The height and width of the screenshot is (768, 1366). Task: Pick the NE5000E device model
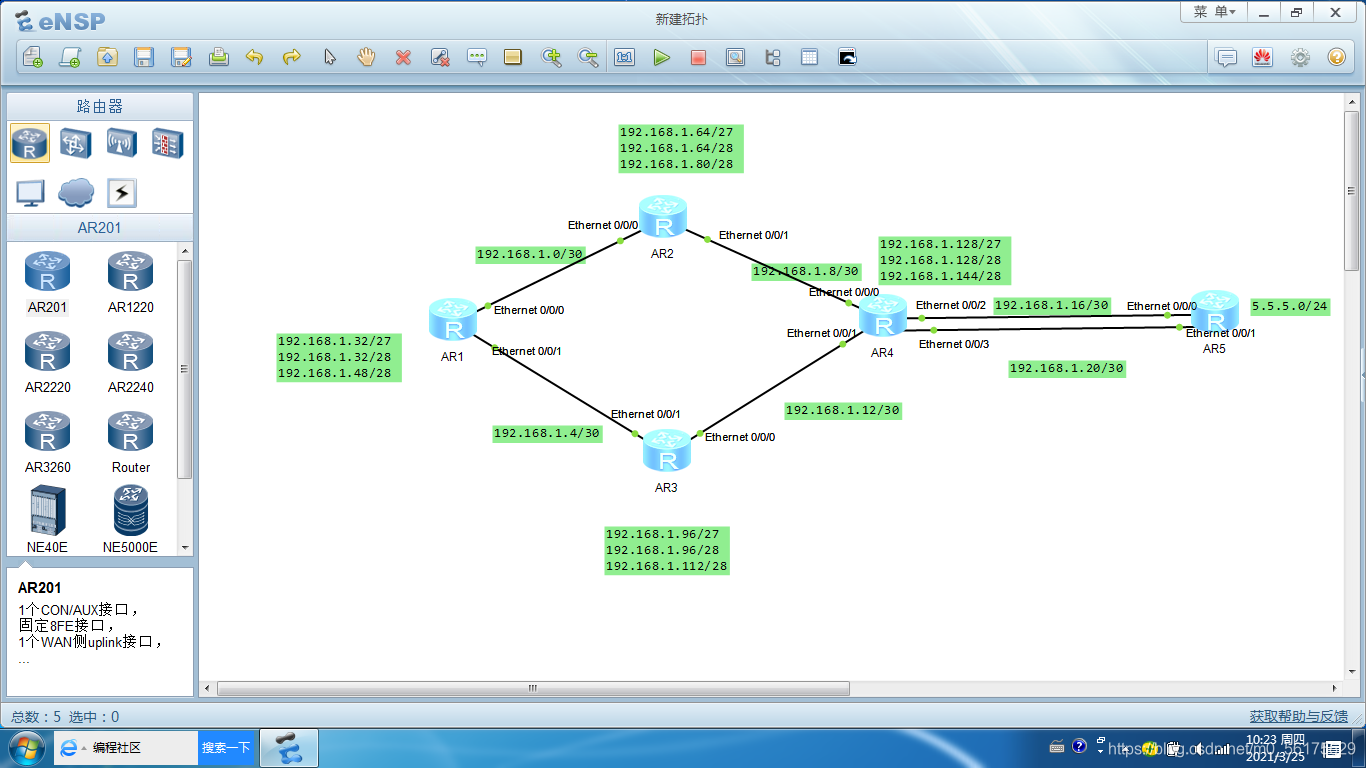coord(130,520)
